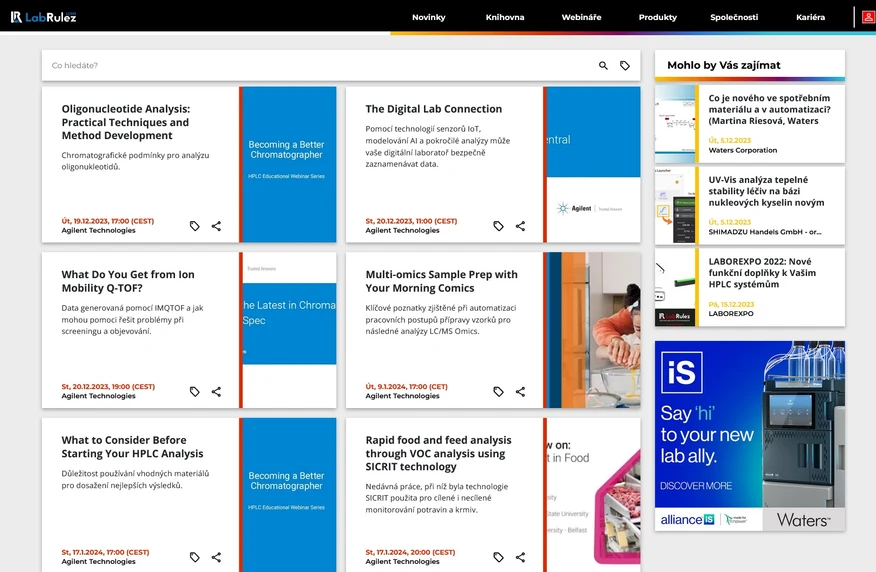The image size is (876, 572).
Task: Click thumbnail of LABOREXPO sidebar article
Action: click(x=675, y=287)
